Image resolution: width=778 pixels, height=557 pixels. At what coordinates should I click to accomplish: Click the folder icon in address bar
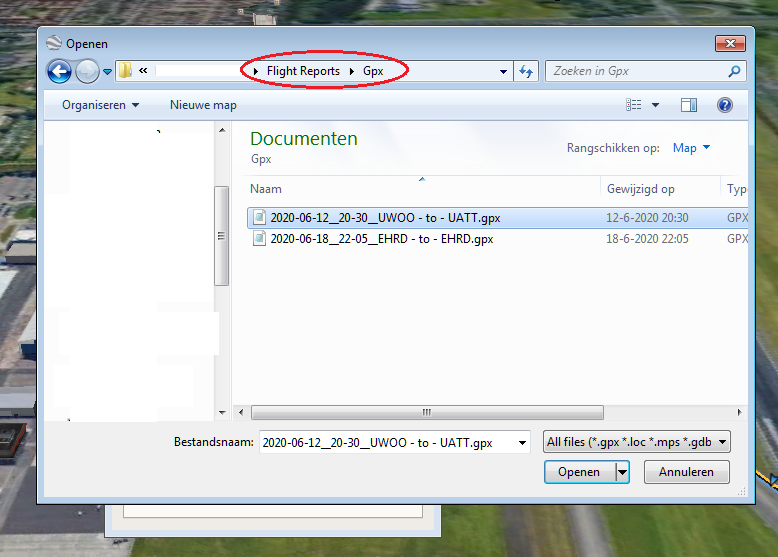click(x=125, y=70)
